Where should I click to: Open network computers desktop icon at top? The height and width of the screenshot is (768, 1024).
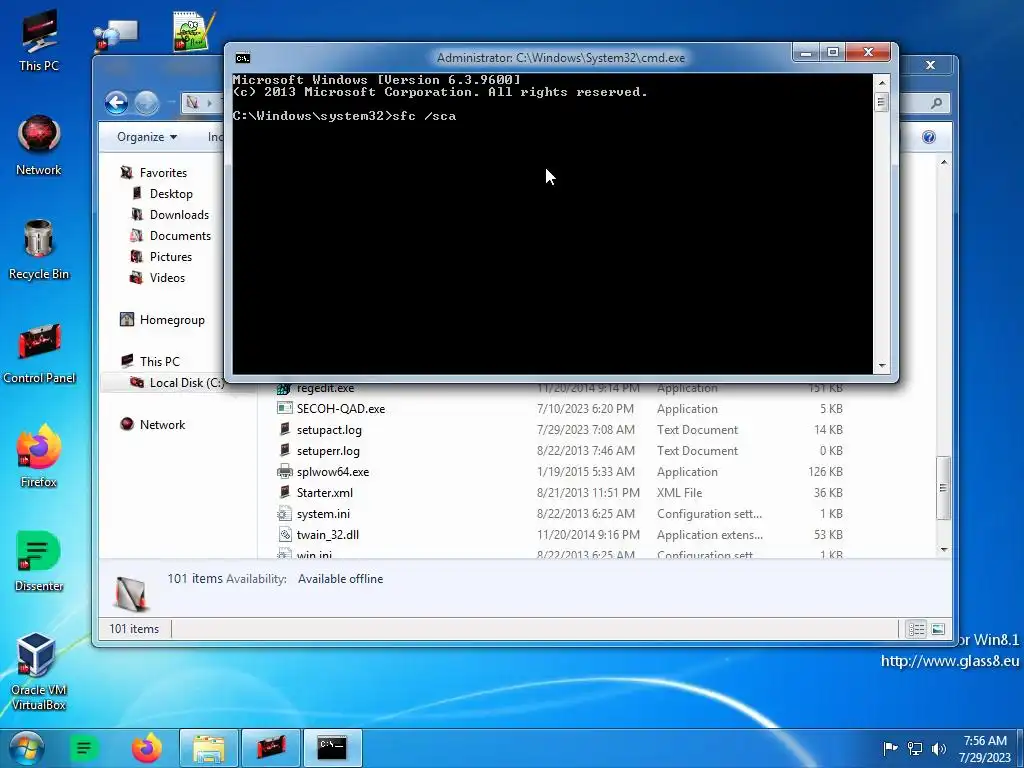pos(116,35)
